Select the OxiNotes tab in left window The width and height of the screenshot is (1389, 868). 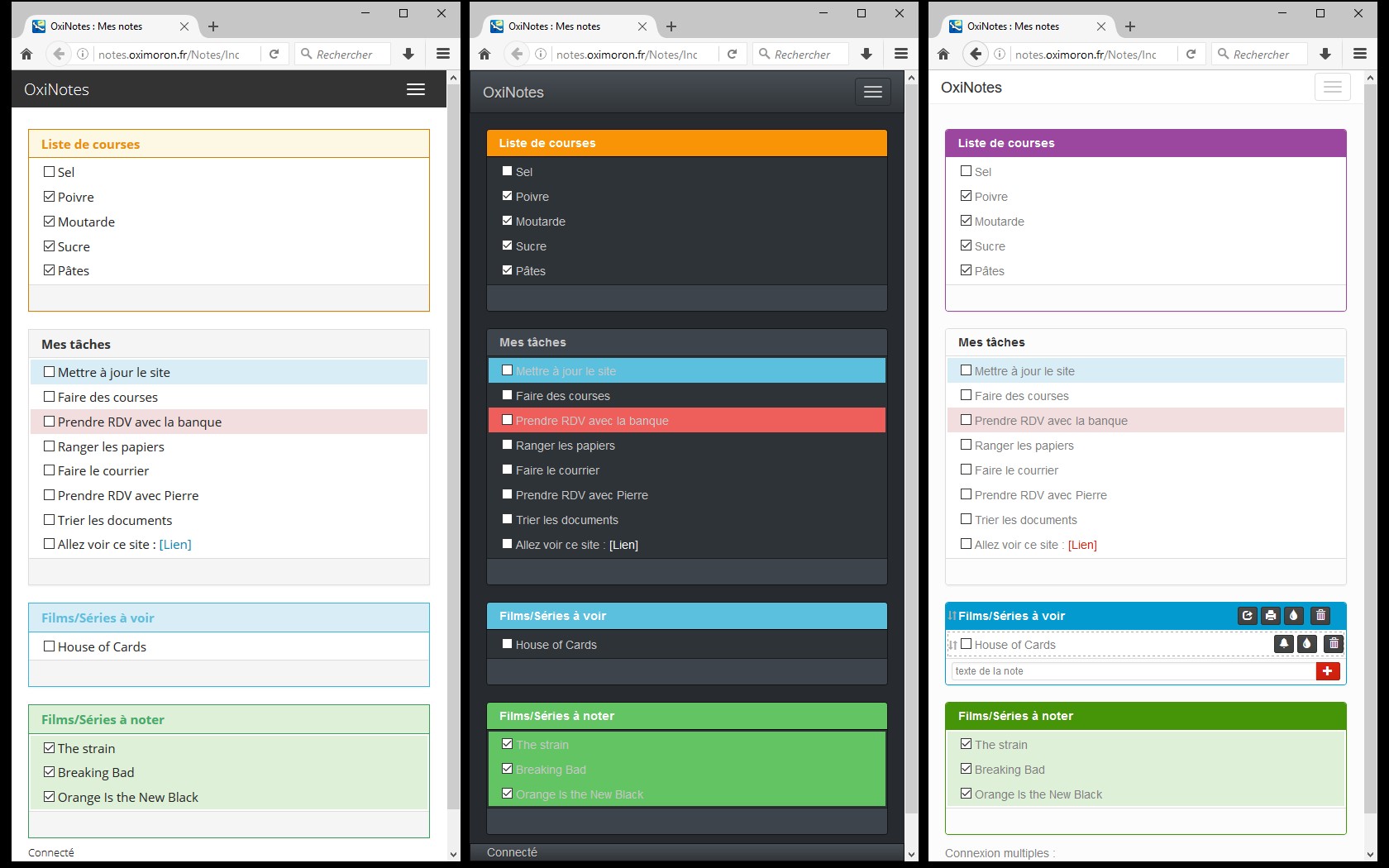click(x=111, y=26)
